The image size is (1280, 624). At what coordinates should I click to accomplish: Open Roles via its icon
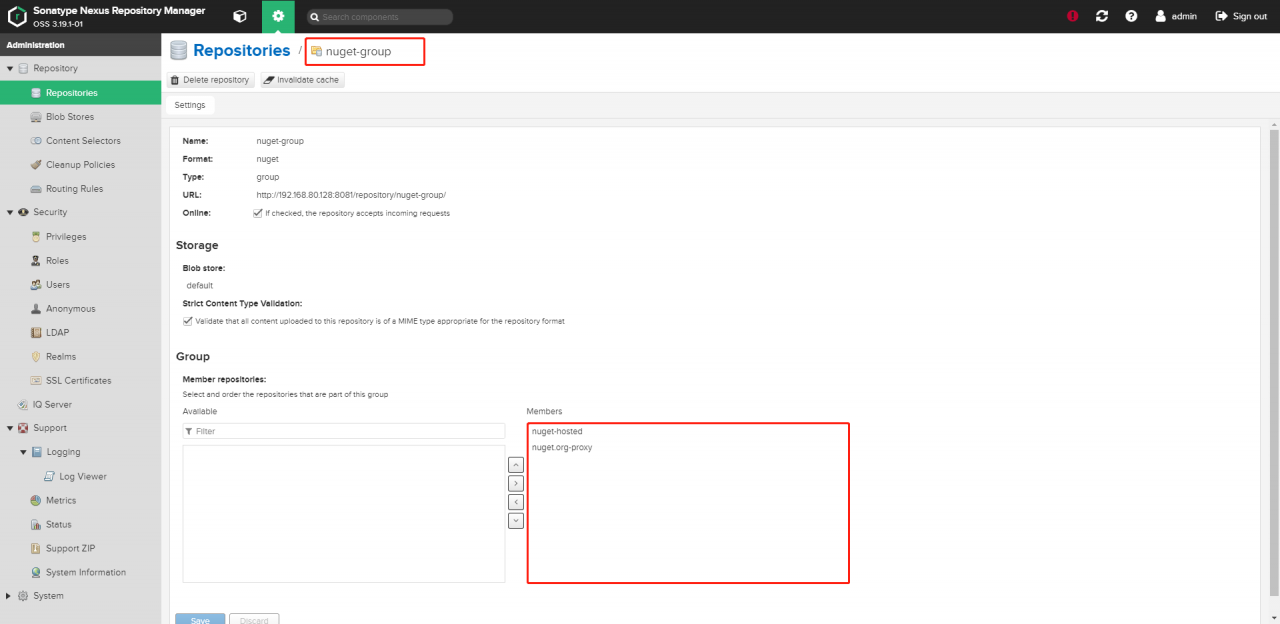[x=37, y=261]
